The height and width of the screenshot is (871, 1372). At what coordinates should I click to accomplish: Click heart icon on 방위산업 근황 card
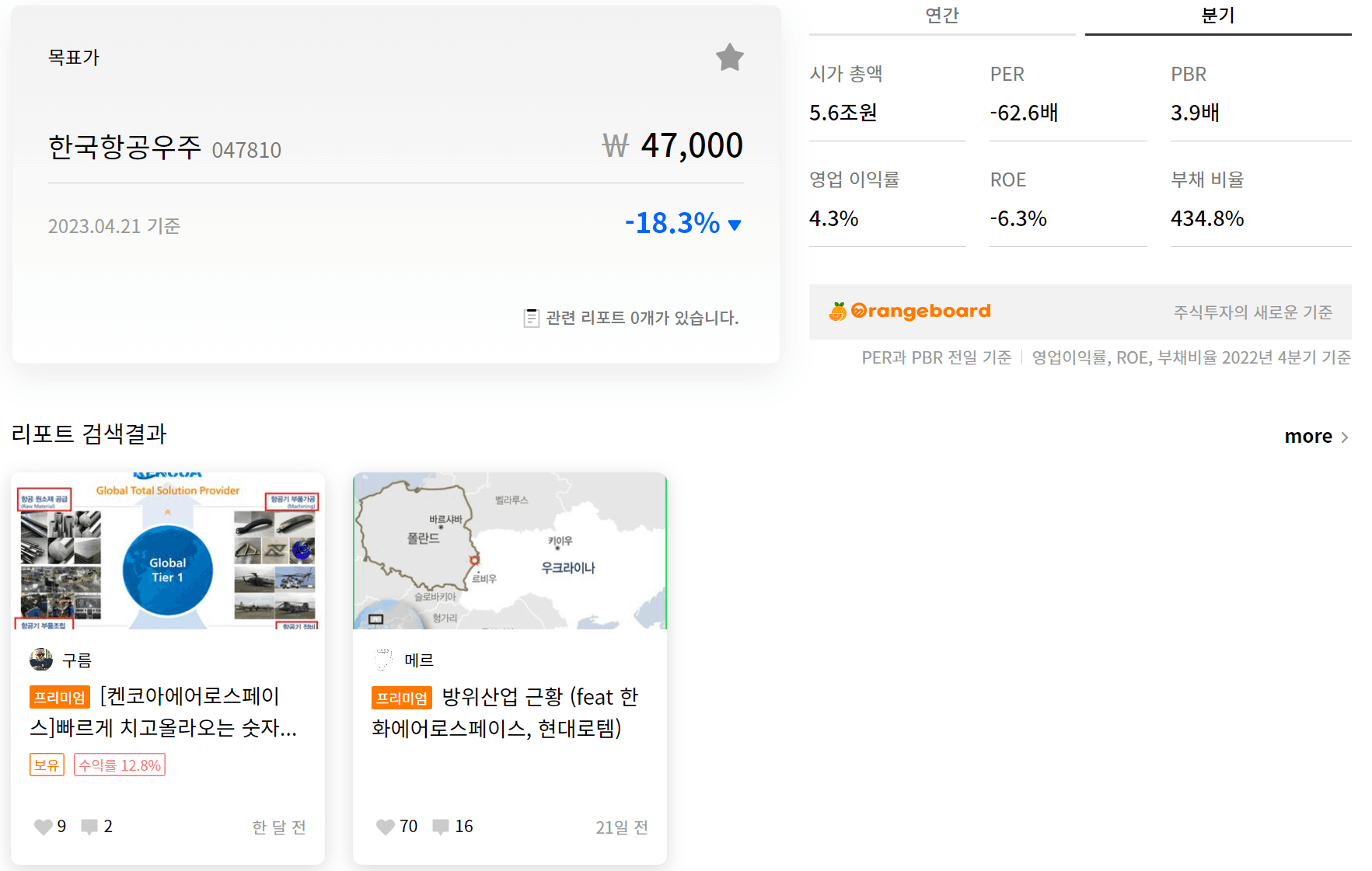pyautogui.click(x=386, y=827)
